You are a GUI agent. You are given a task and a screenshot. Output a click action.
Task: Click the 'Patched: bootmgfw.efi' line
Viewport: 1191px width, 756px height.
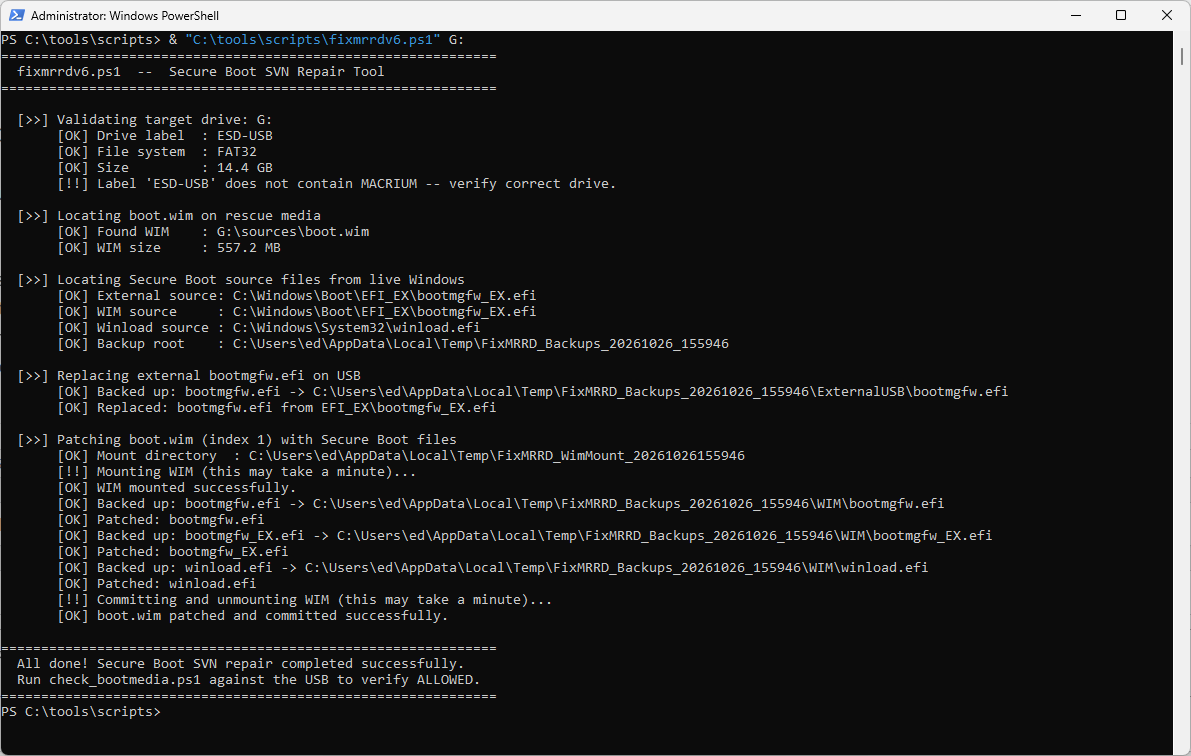[161, 519]
